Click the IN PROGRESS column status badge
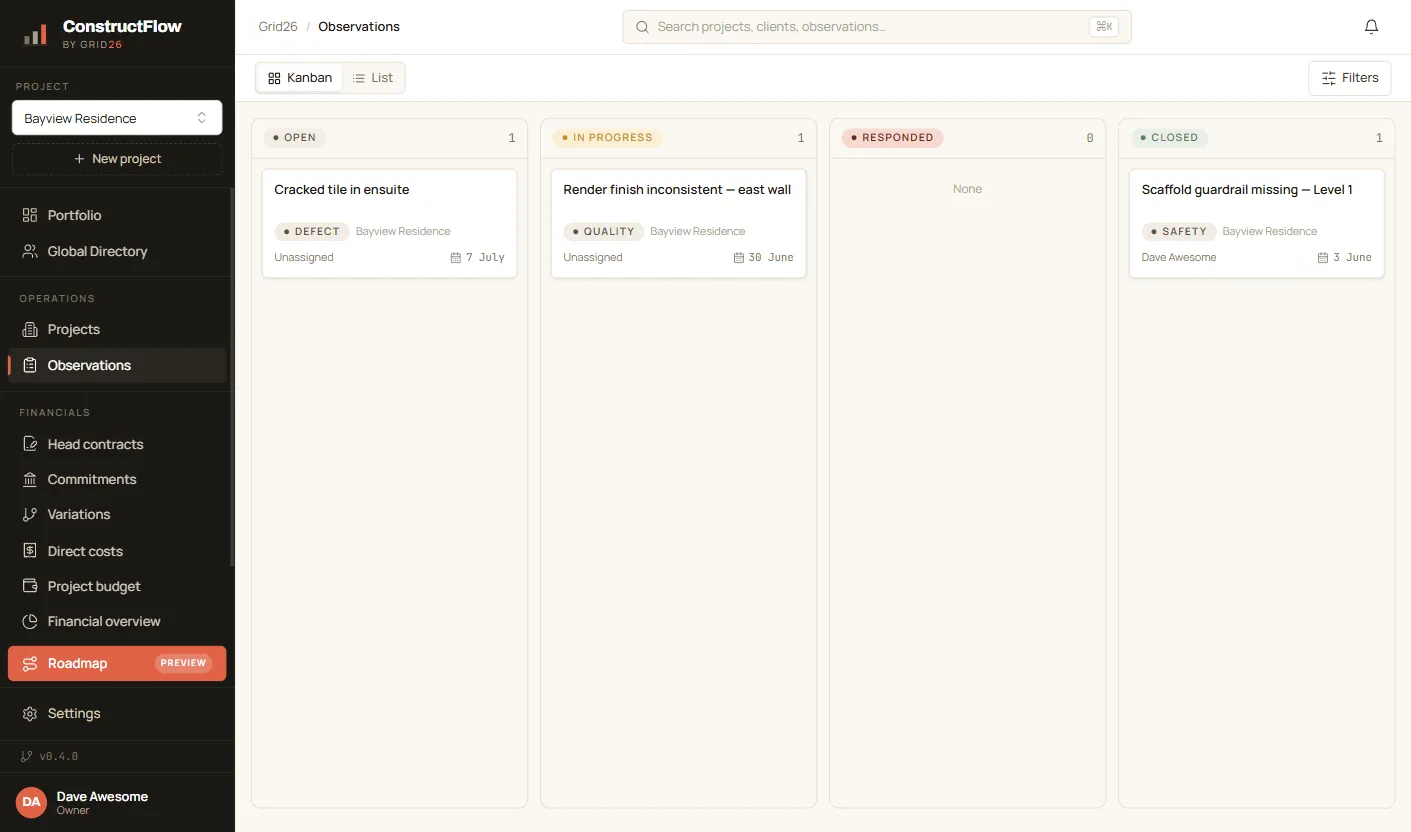The image size is (1411, 832). pyautogui.click(x=607, y=138)
